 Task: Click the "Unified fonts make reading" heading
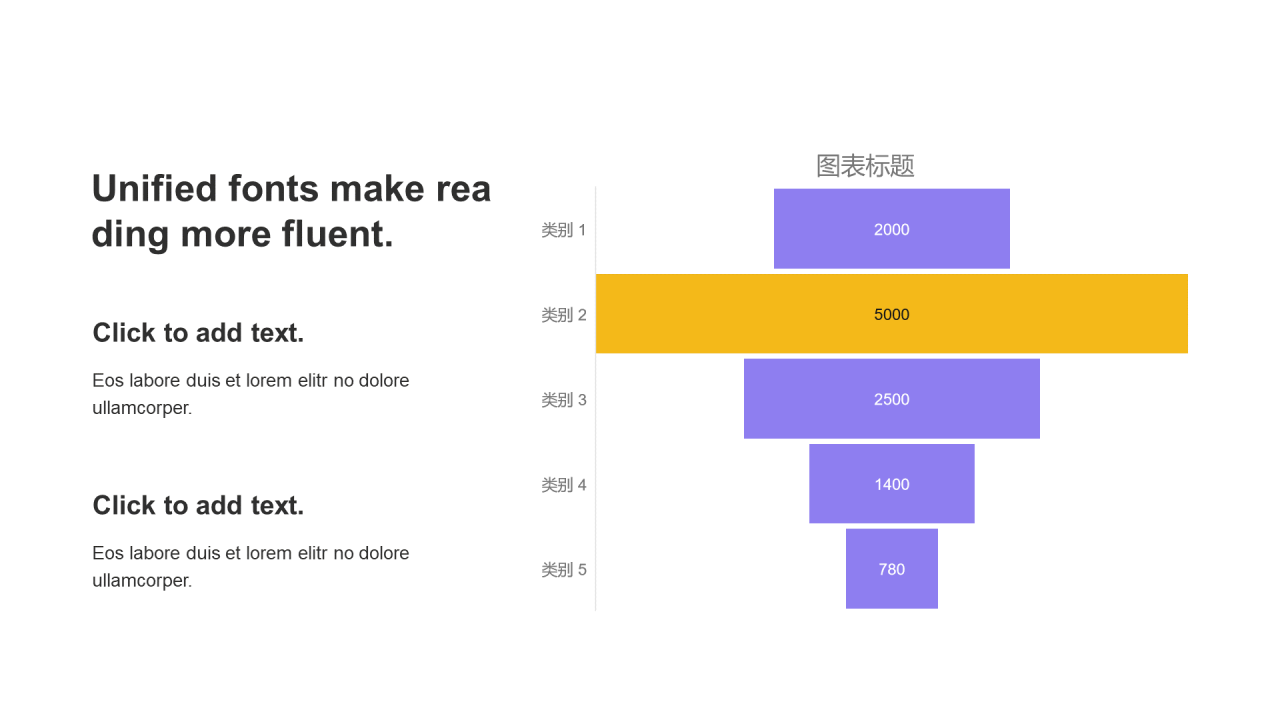[x=291, y=211]
